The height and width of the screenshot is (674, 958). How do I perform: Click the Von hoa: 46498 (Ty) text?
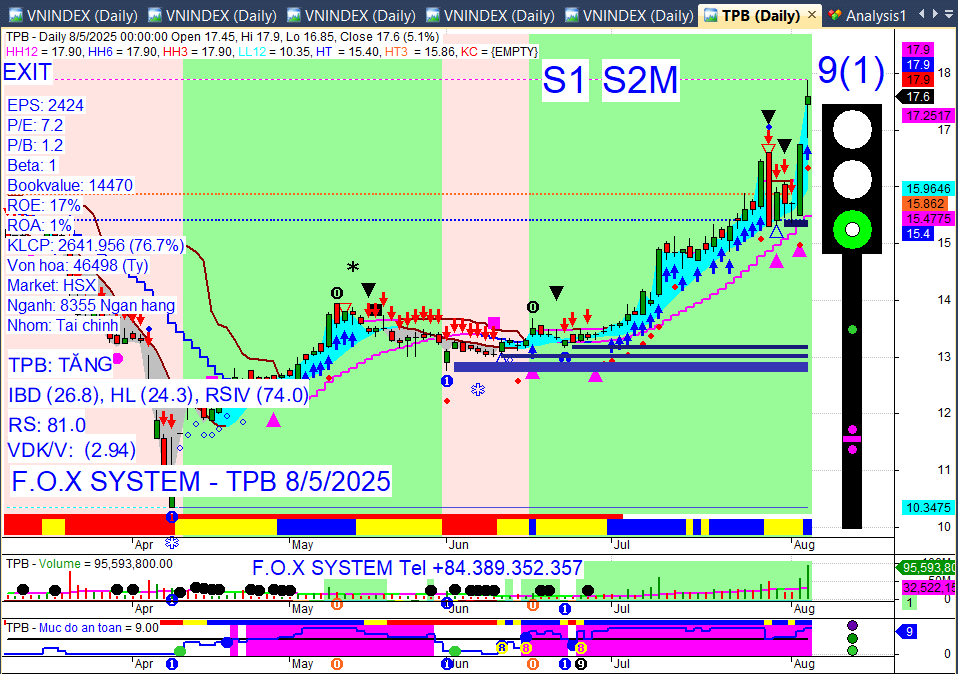[x=78, y=266]
